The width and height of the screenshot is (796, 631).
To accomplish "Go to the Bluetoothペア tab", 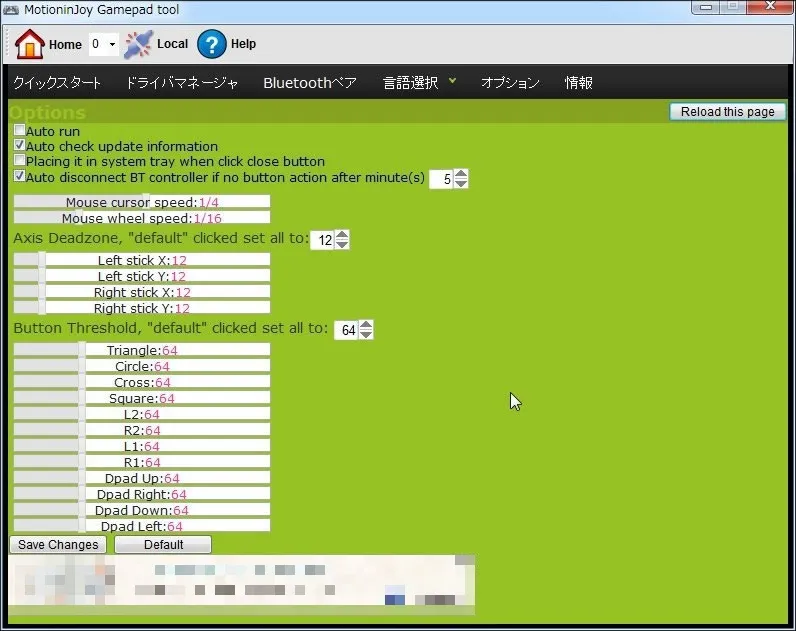I will point(310,82).
